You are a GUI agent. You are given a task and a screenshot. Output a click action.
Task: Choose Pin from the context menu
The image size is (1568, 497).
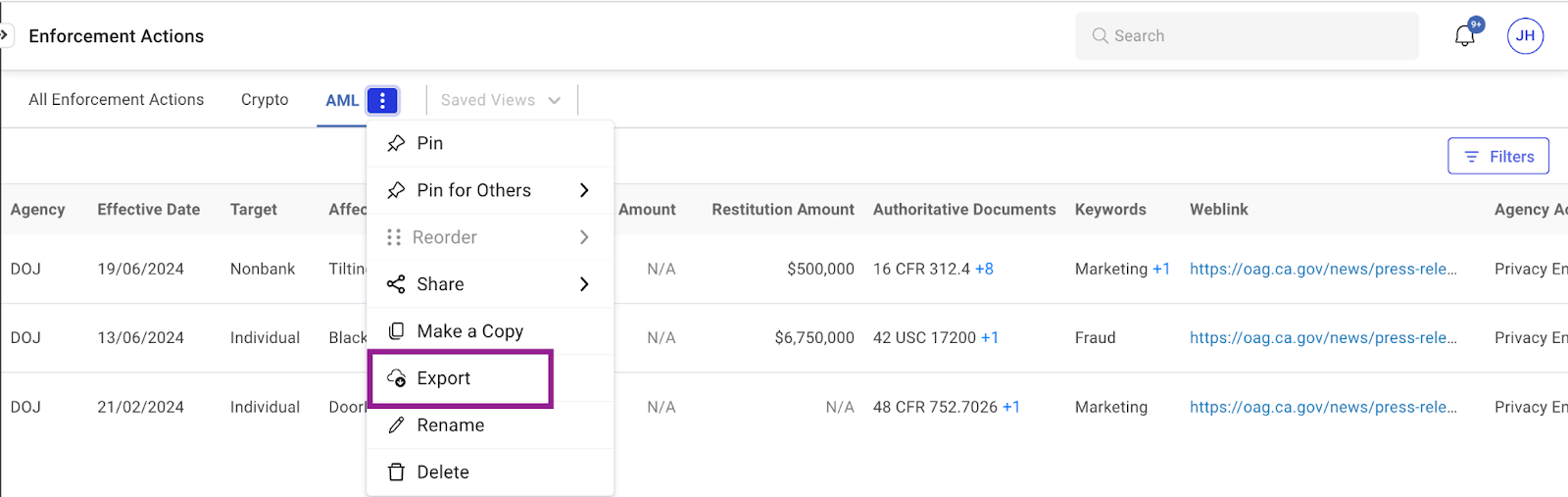[429, 143]
